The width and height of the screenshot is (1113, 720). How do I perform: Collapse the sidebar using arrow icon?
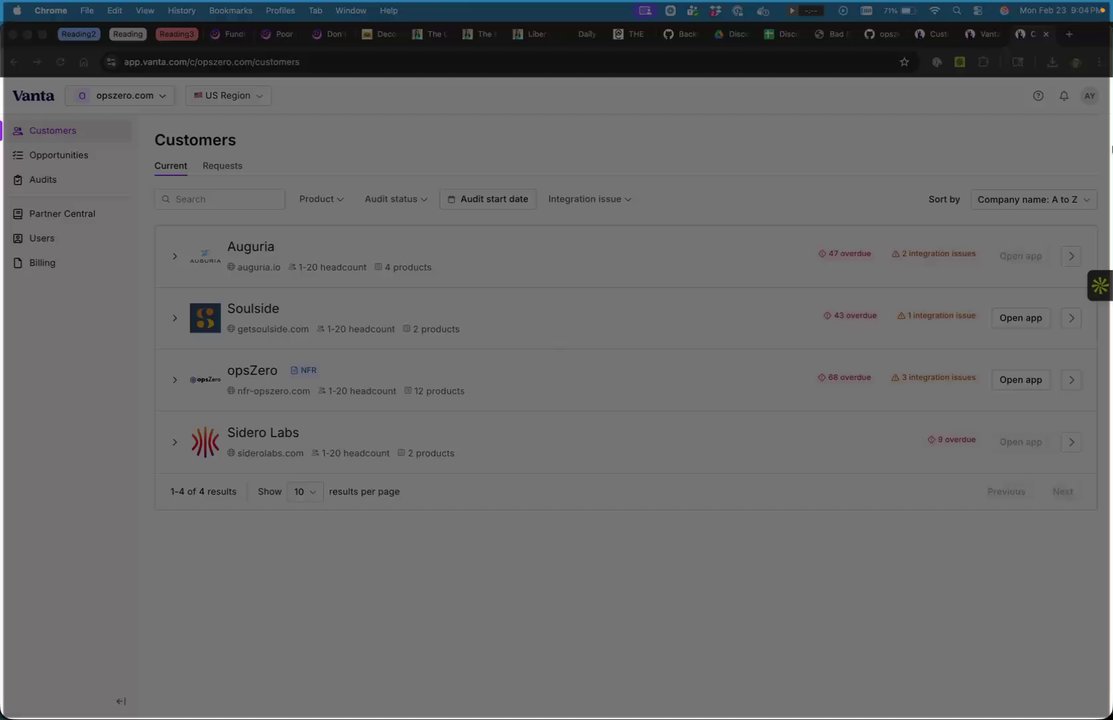[x=121, y=701]
